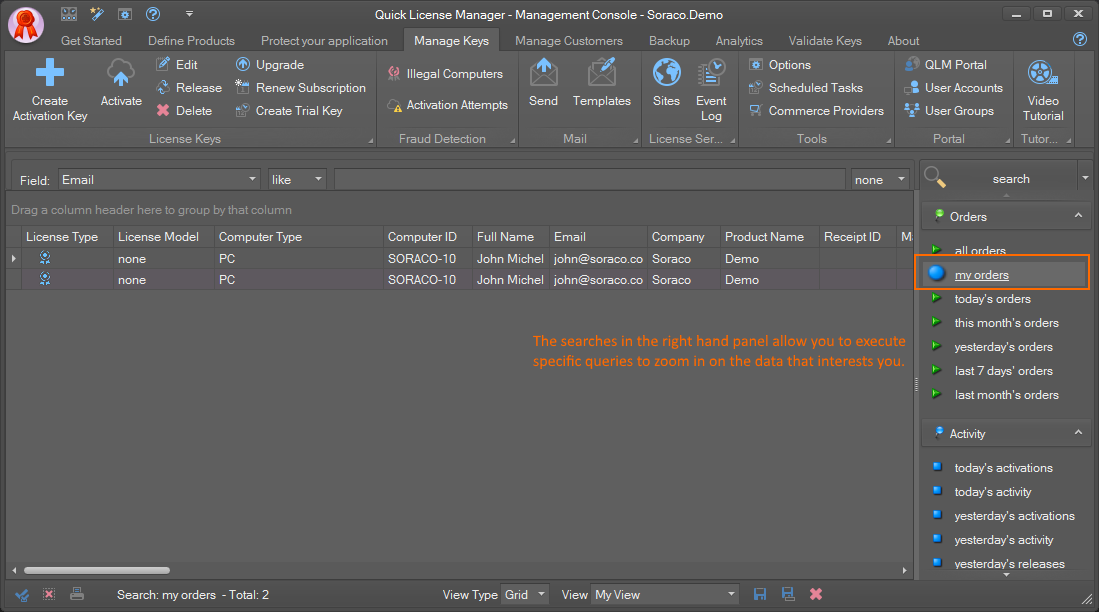Viewport: 1099px width, 612px height.
Task: Collapse the Activity section
Action: click(1078, 433)
